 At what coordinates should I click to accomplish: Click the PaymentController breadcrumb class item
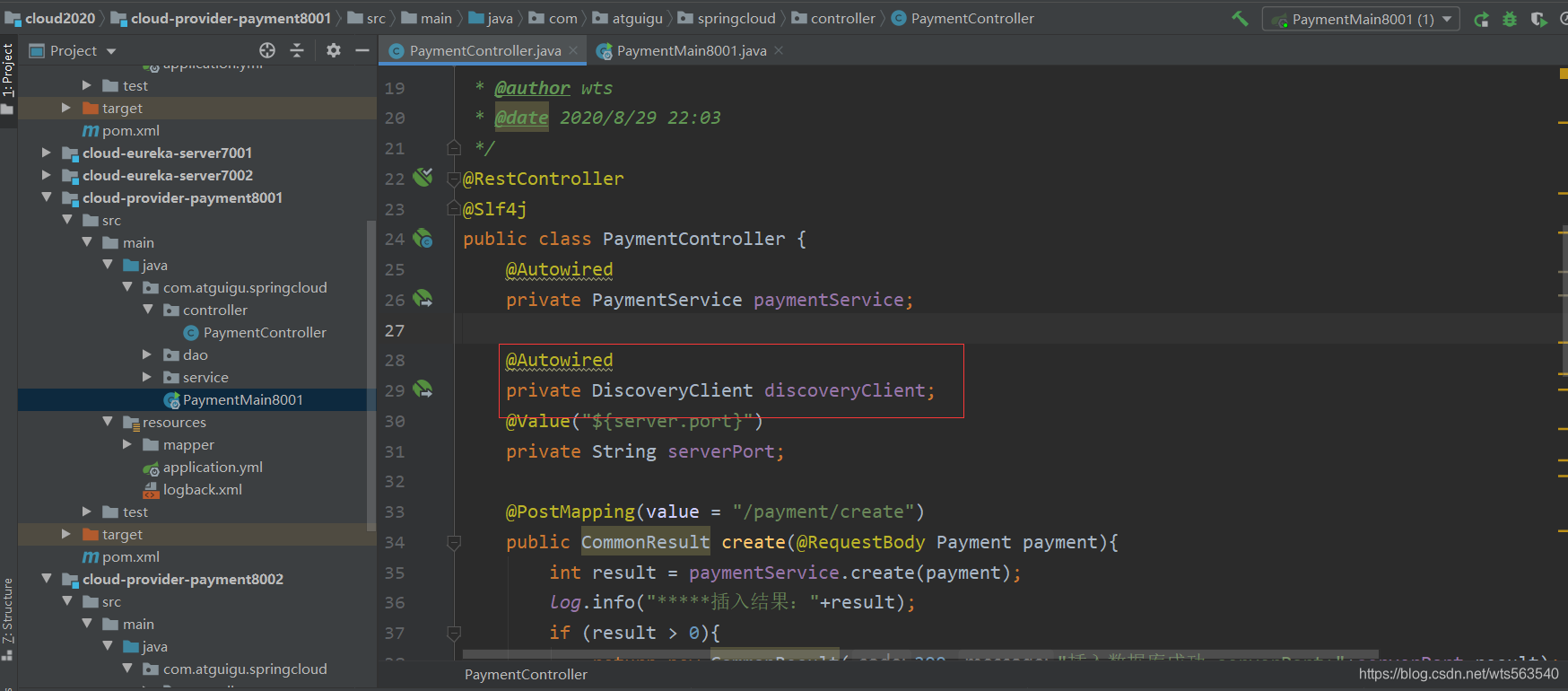[x=963, y=18]
